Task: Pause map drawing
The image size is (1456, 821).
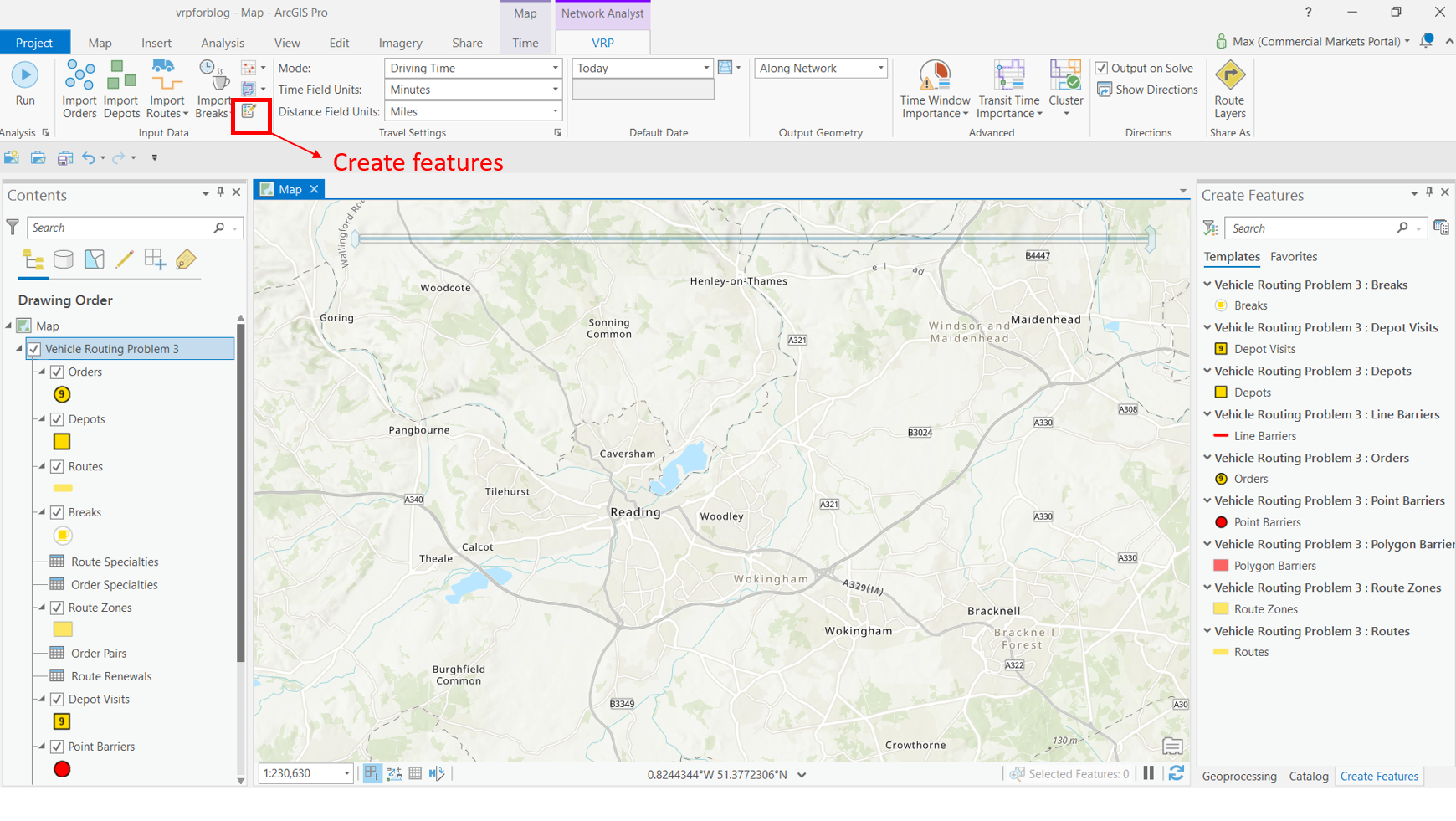Action: point(1149,773)
